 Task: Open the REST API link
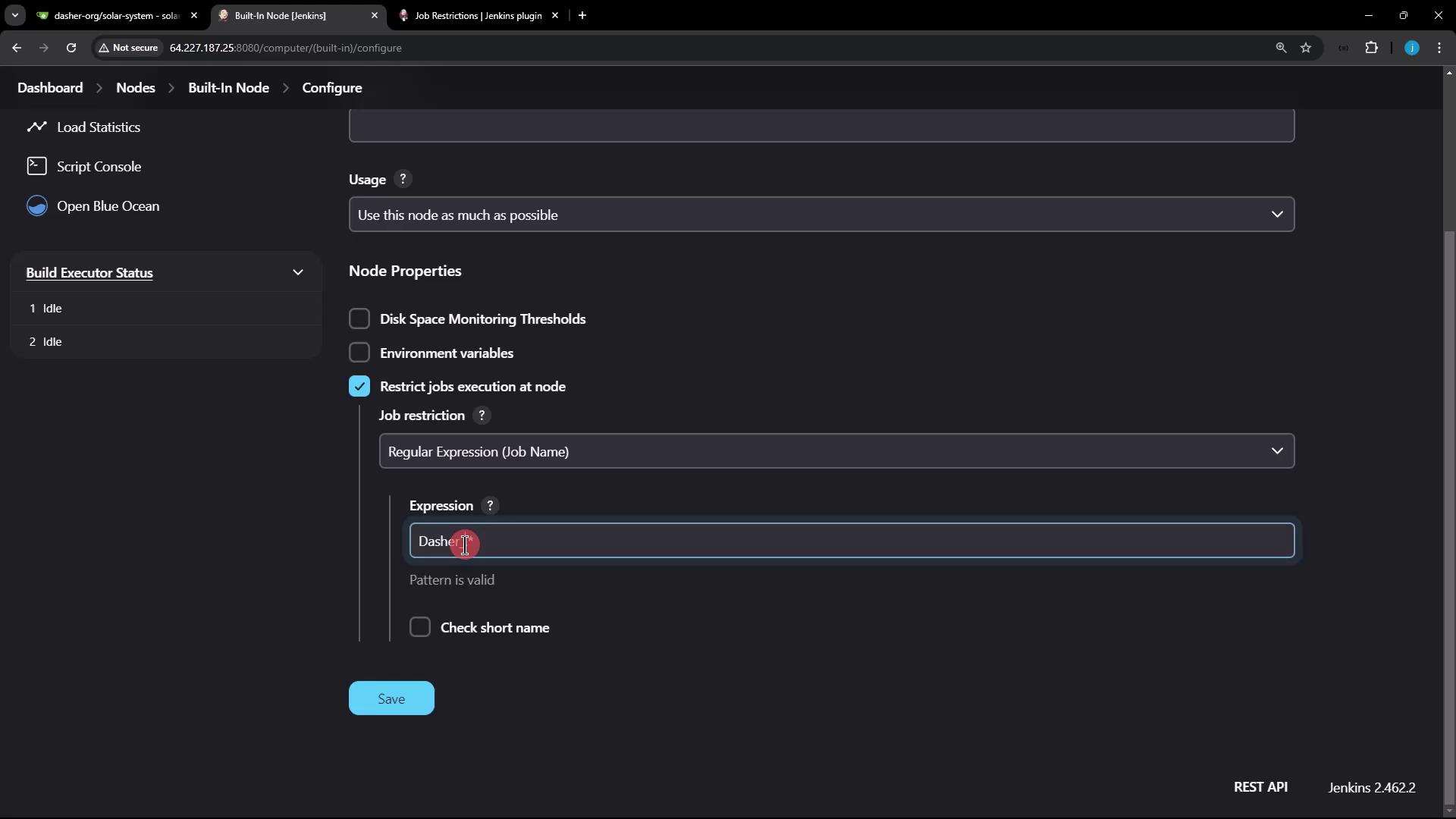pos(1260,788)
